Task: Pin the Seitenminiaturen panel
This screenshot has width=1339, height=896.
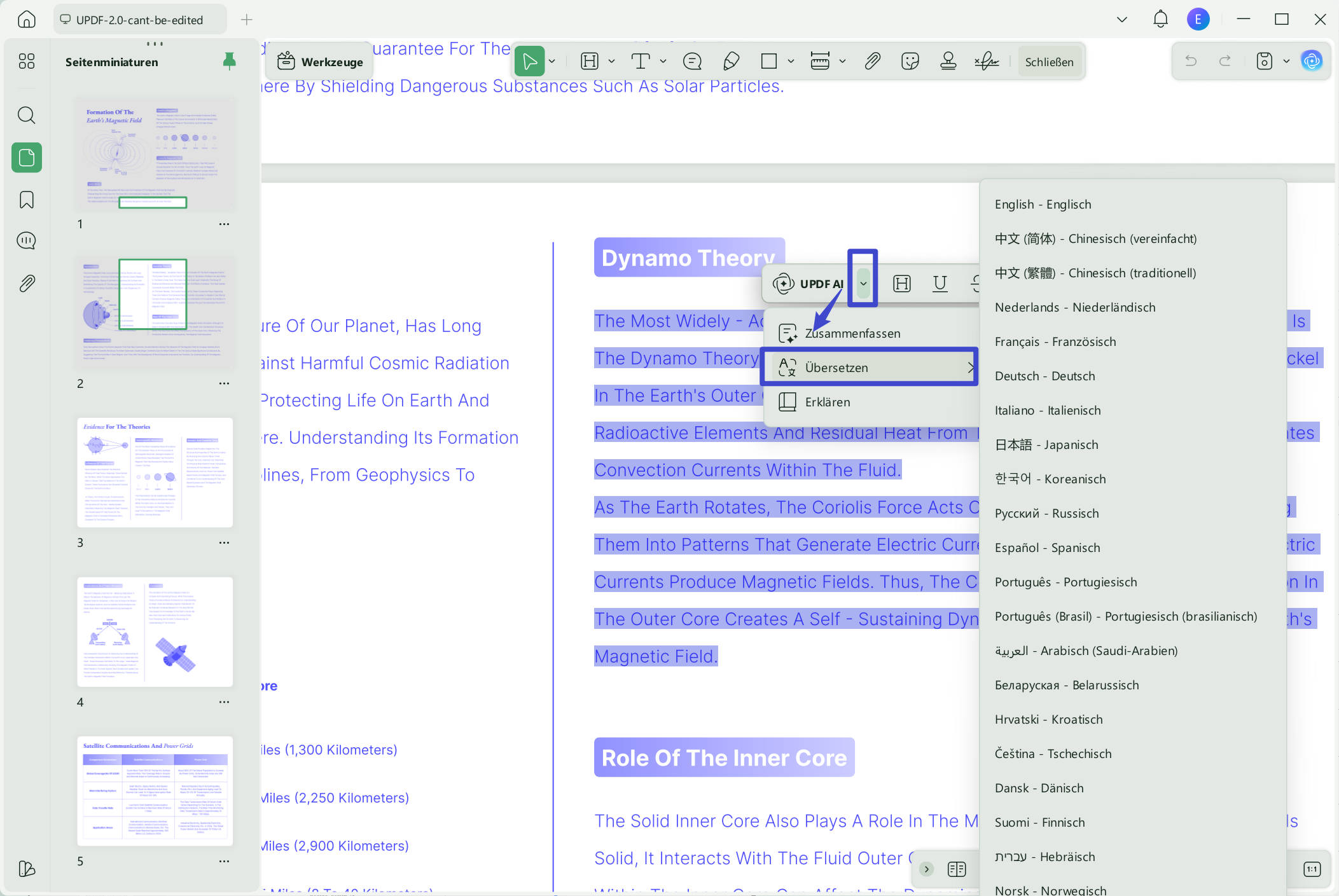Action: (229, 61)
